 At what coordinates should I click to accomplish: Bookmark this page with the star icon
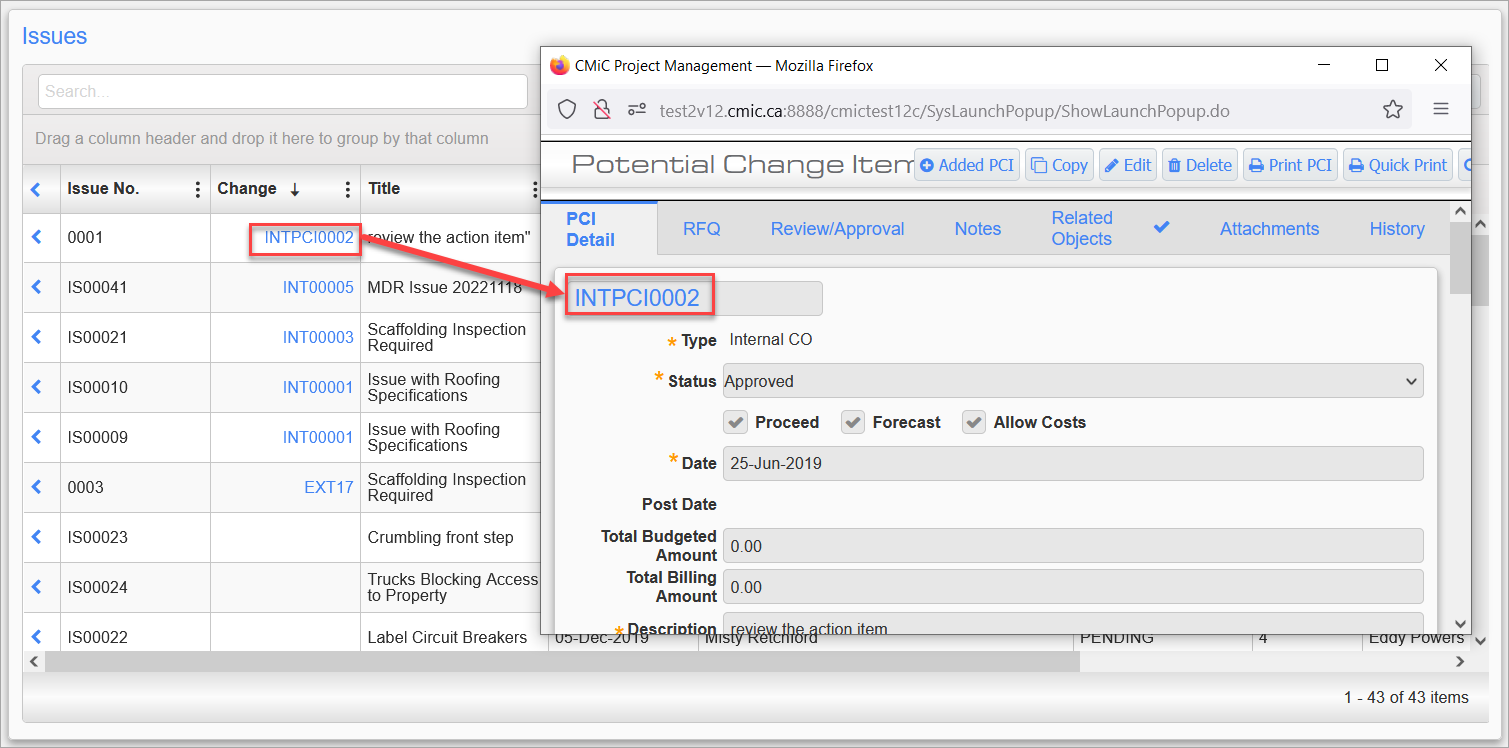1393,110
